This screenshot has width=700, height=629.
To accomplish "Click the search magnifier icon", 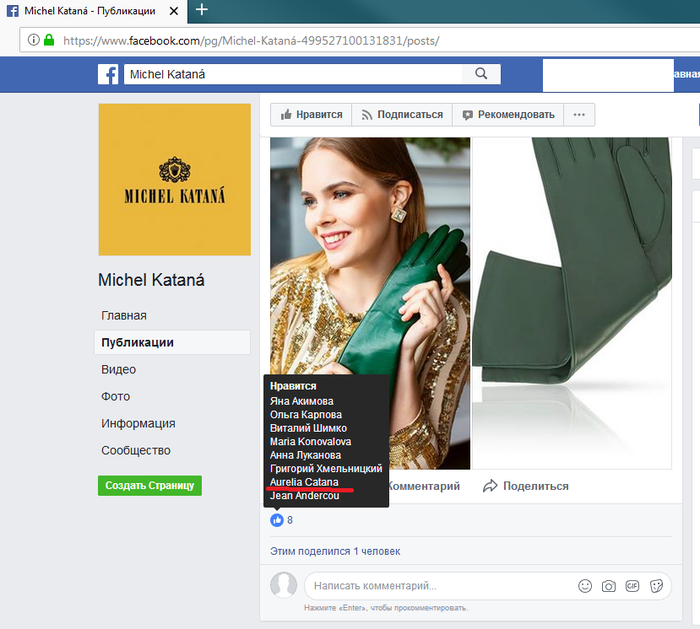I will coord(481,74).
